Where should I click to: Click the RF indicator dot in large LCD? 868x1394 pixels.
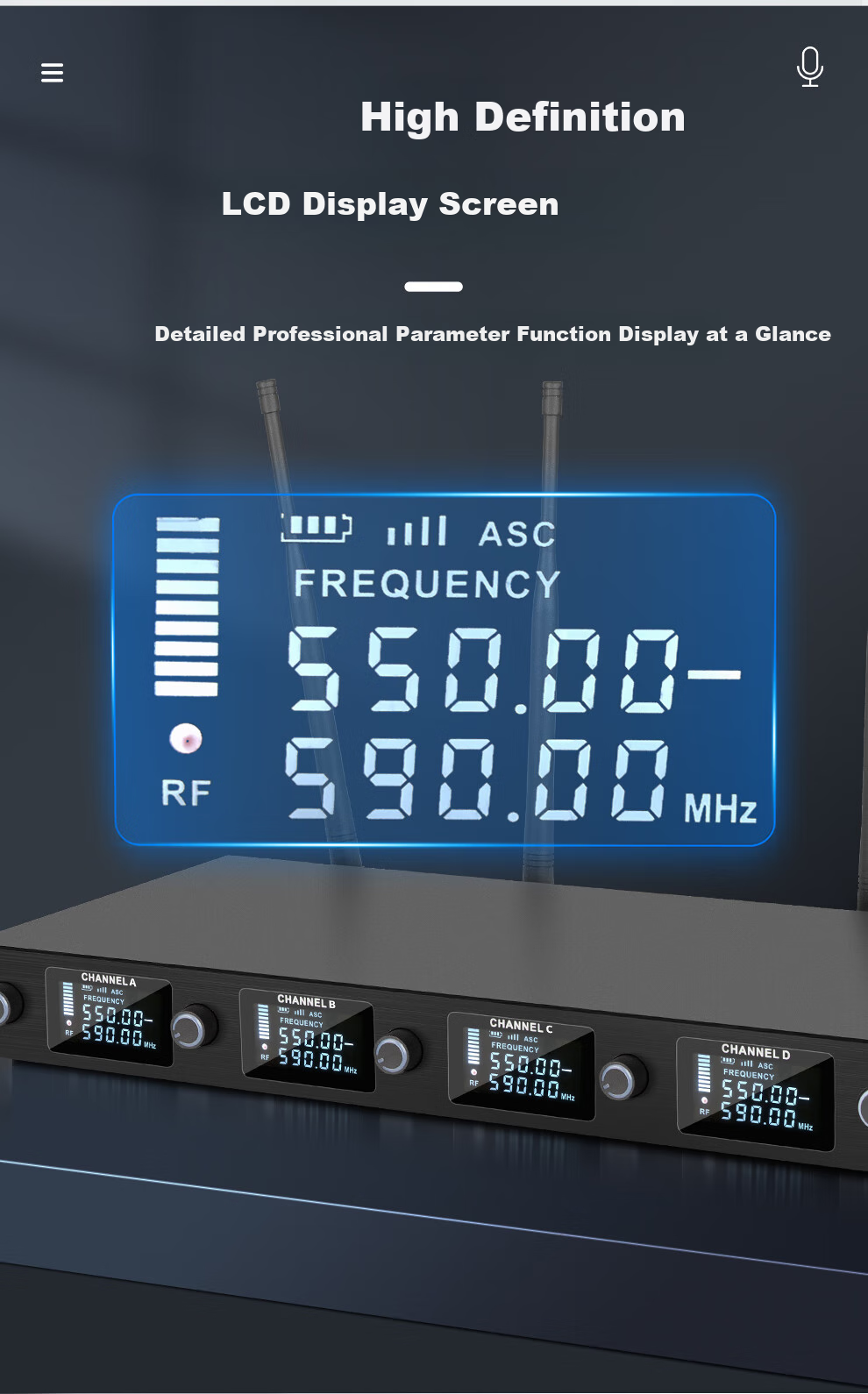coord(186,739)
